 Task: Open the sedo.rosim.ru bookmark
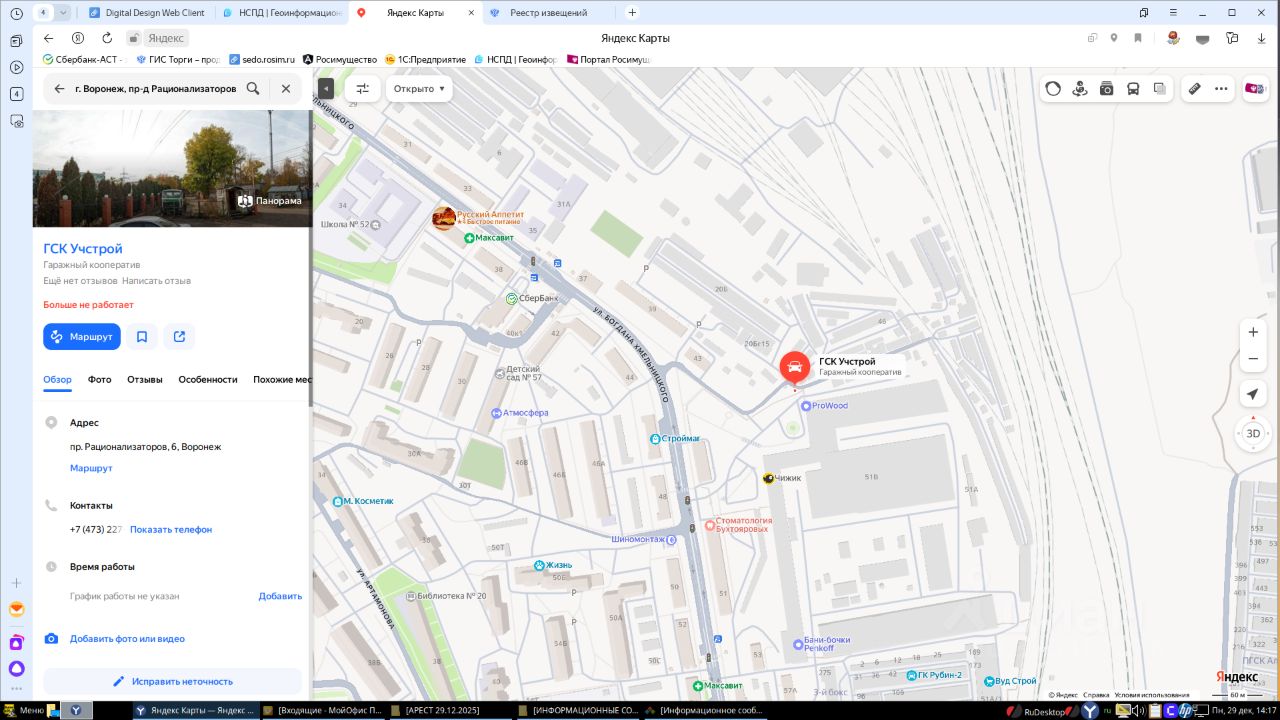[262, 59]
